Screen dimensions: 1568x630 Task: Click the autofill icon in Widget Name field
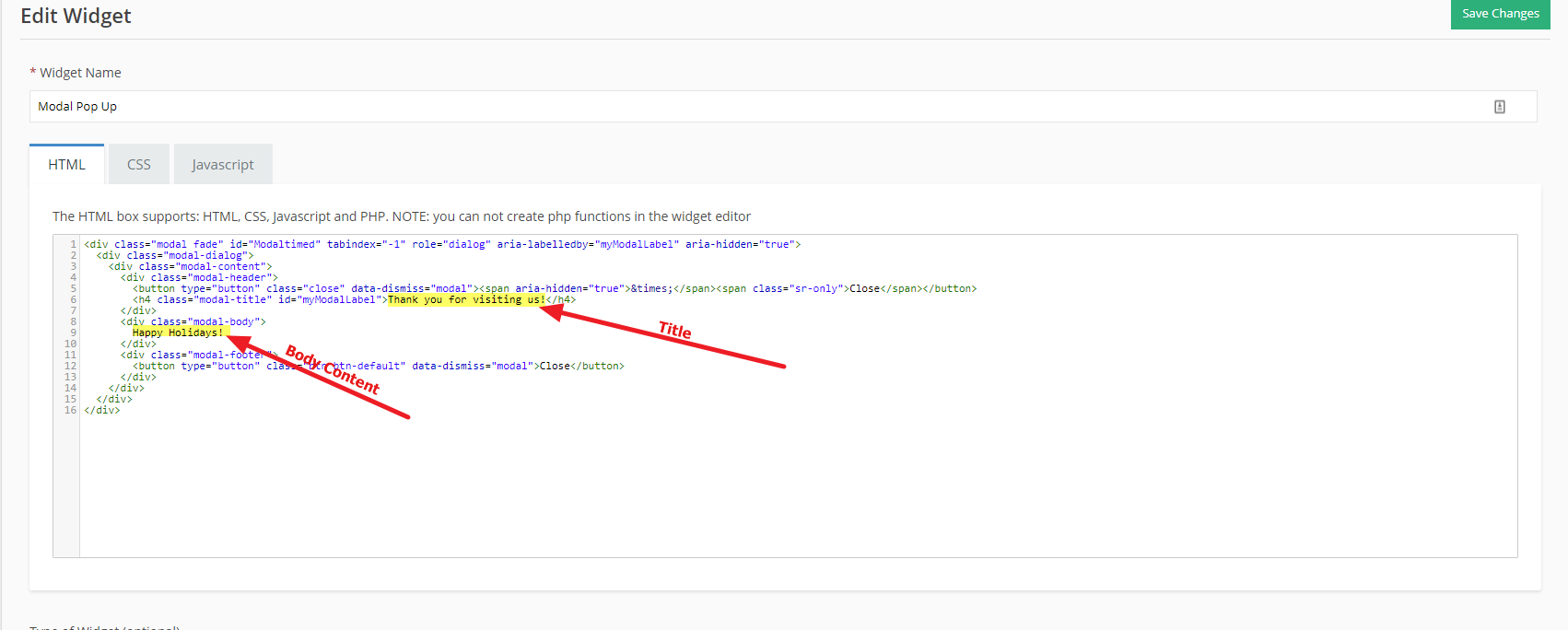tap(1500, 107)
